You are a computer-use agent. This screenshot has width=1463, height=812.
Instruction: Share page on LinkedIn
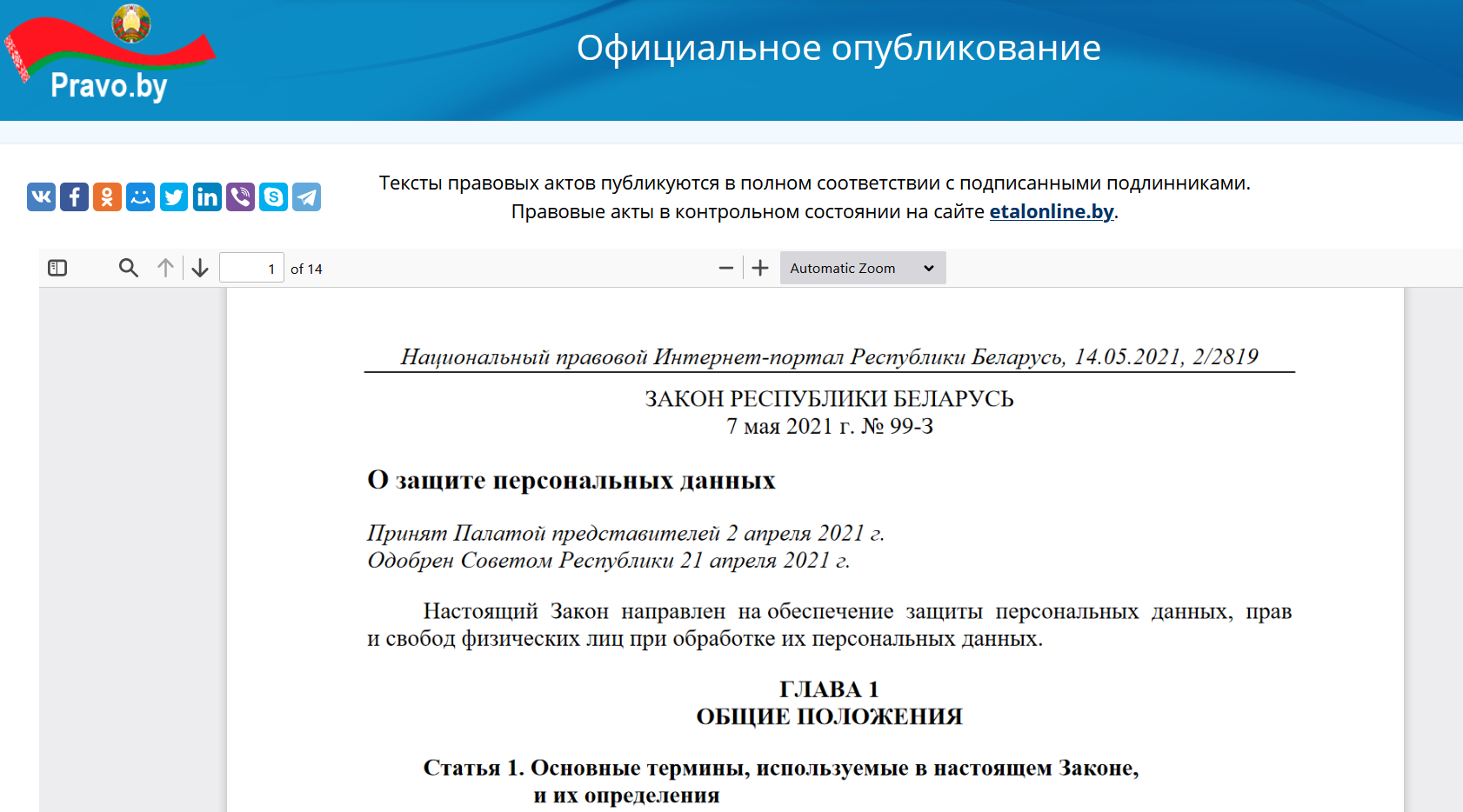(x=207, y=197)
